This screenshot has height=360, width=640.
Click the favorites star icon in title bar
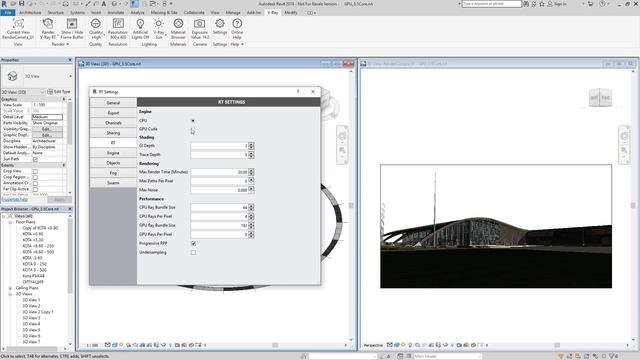click(x=542, y=4)
